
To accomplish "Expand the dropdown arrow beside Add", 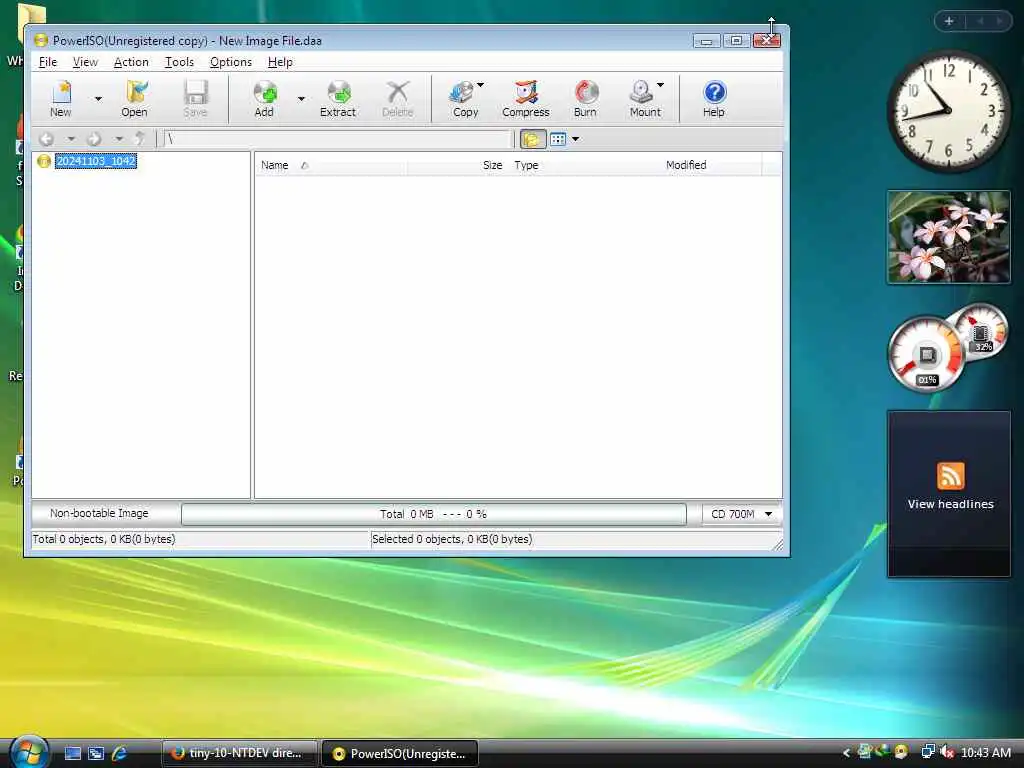I will tap(301, 99).
